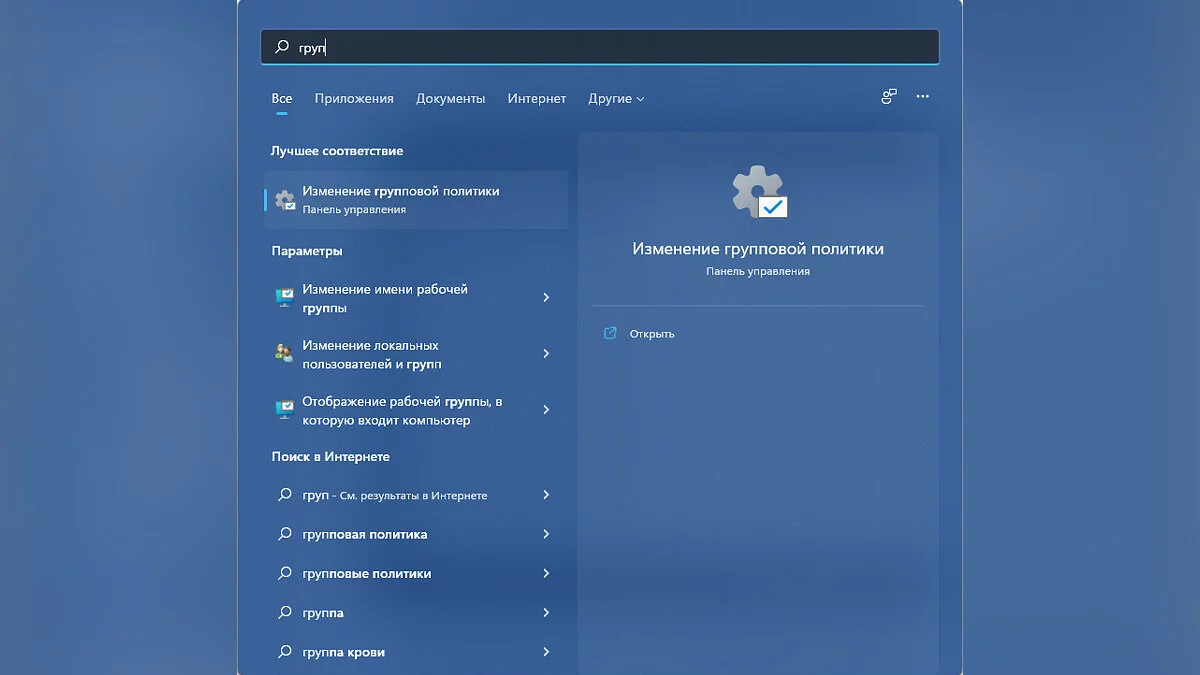Expand arrow for "Изменение имени рабочей группы"
1200x675 pixels.
546,297
